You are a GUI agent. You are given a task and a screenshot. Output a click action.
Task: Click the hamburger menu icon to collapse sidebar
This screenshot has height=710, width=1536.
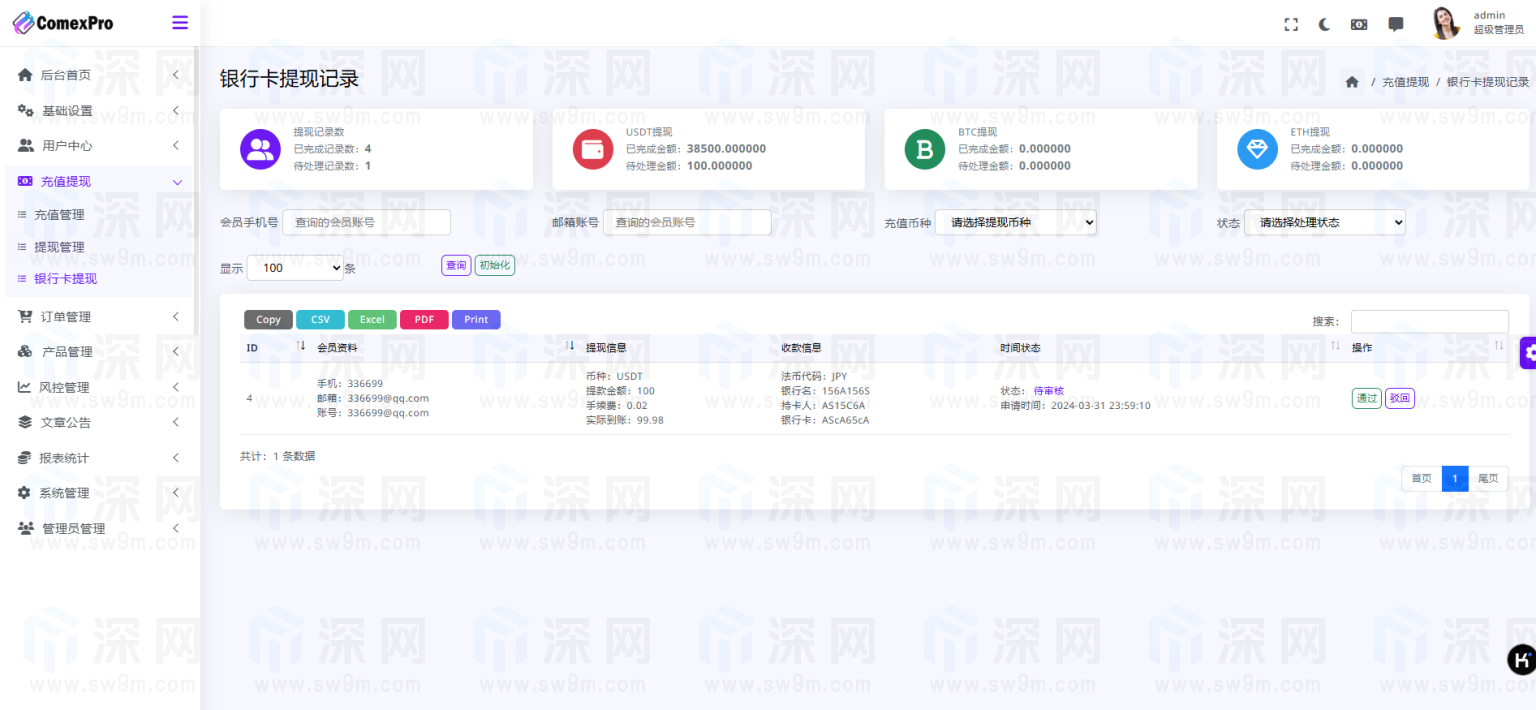click(x=180, y=23)
